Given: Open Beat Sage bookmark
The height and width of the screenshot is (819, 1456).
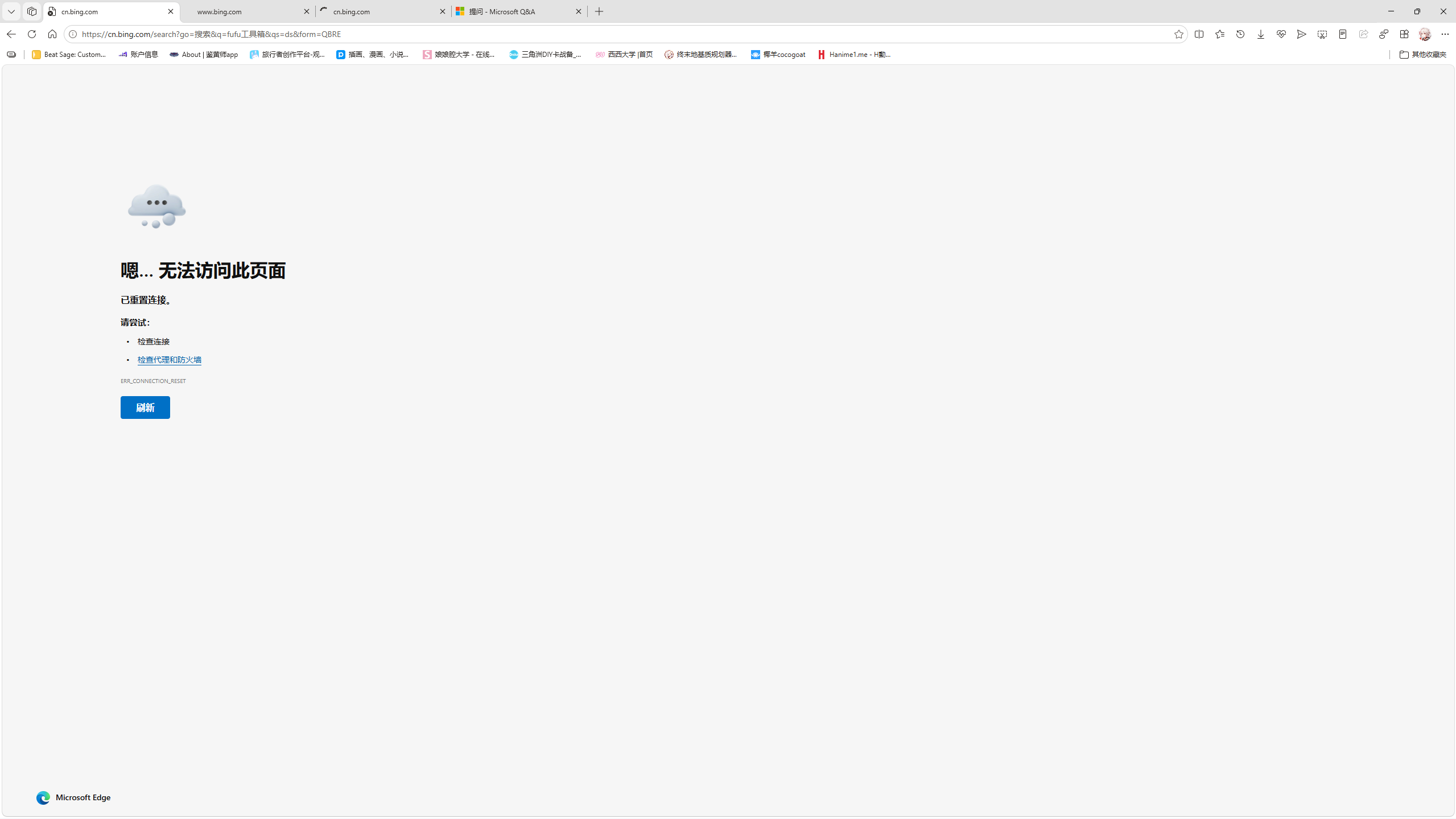Looking at the screenshot, I should click(x=69, y=55).
